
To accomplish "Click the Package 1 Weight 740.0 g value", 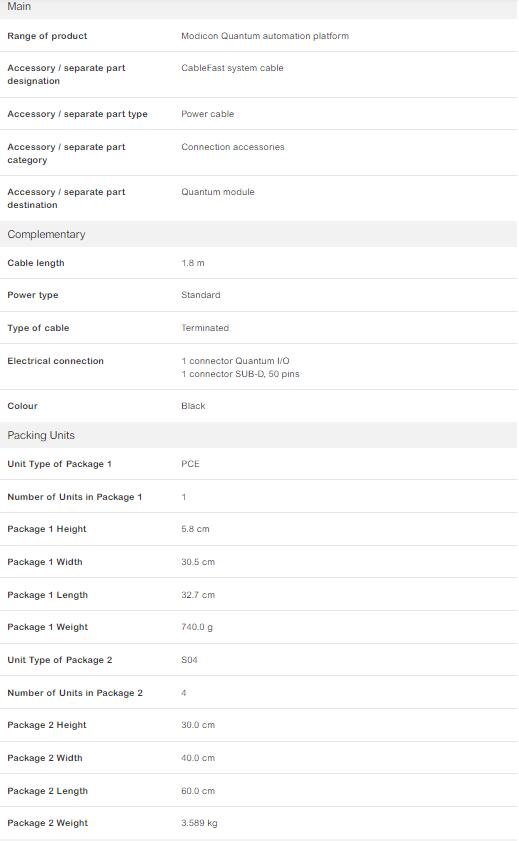I will [197, 627].
